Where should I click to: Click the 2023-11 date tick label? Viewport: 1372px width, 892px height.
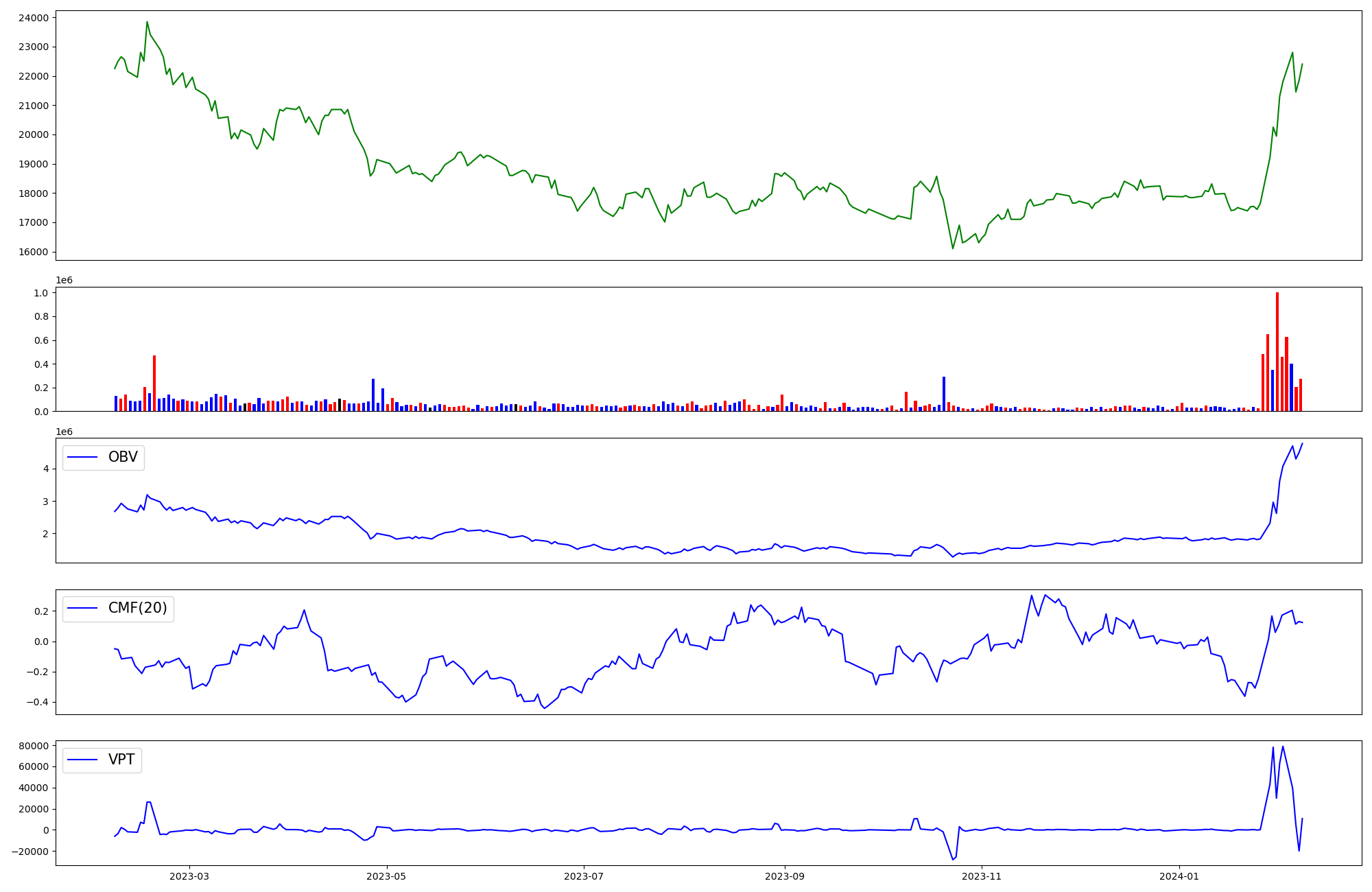pos(982,876)
